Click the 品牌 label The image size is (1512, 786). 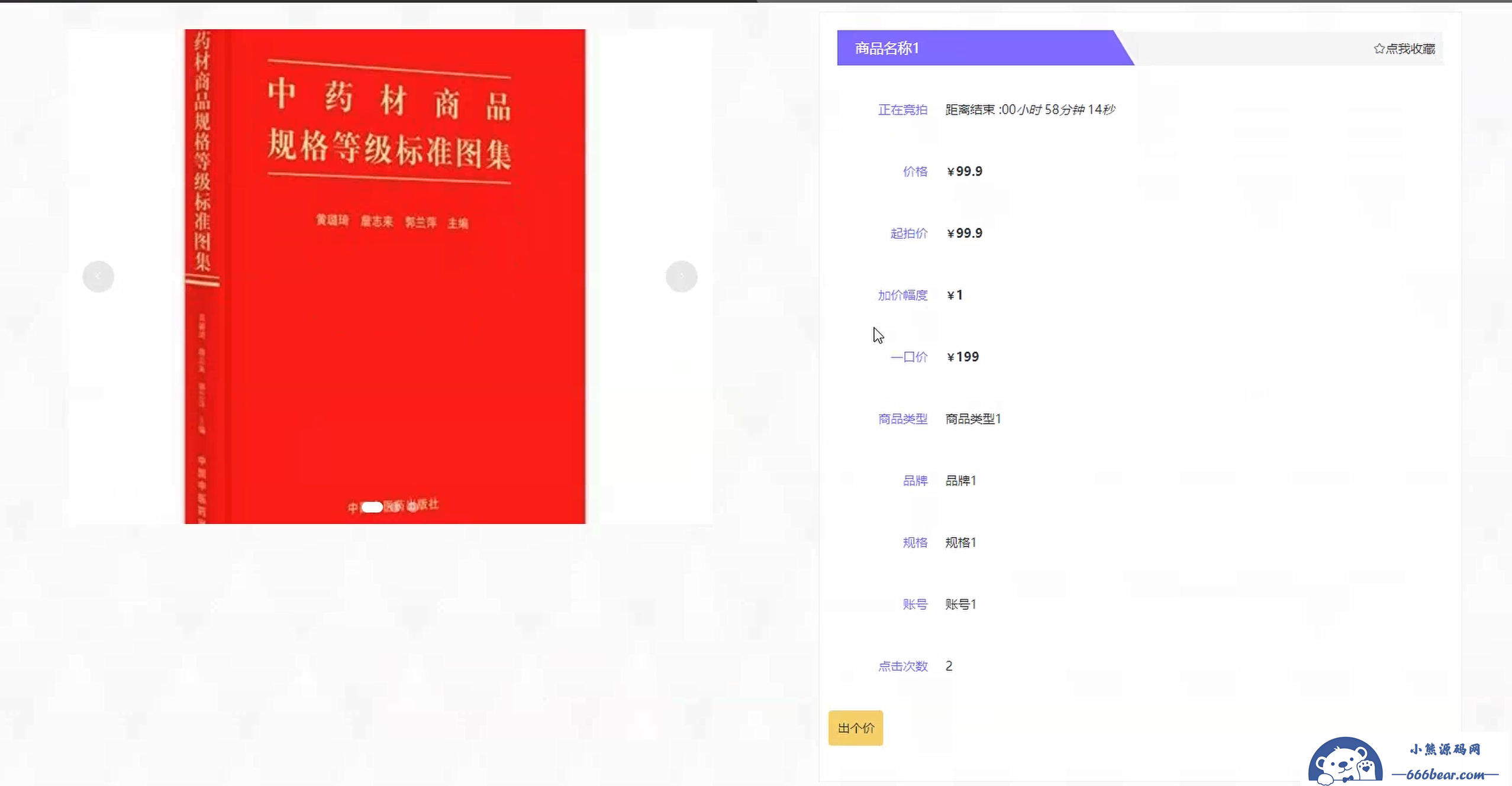pyautogui.click(x=915, y=481)
